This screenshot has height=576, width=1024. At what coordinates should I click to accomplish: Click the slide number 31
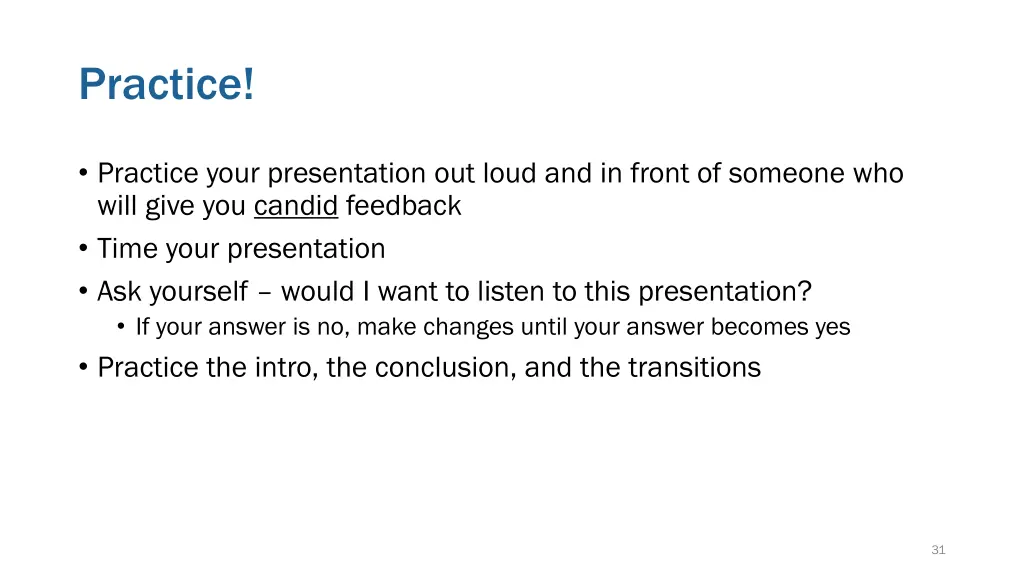[938, 550]
